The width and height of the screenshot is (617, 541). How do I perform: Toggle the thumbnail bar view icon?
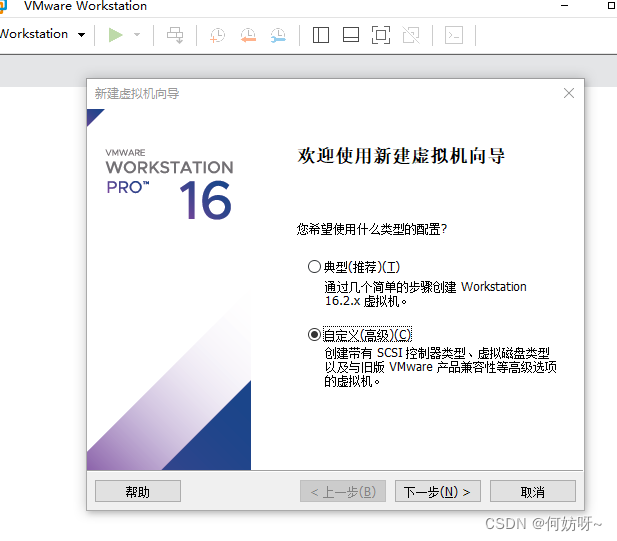tap(351, 35)
